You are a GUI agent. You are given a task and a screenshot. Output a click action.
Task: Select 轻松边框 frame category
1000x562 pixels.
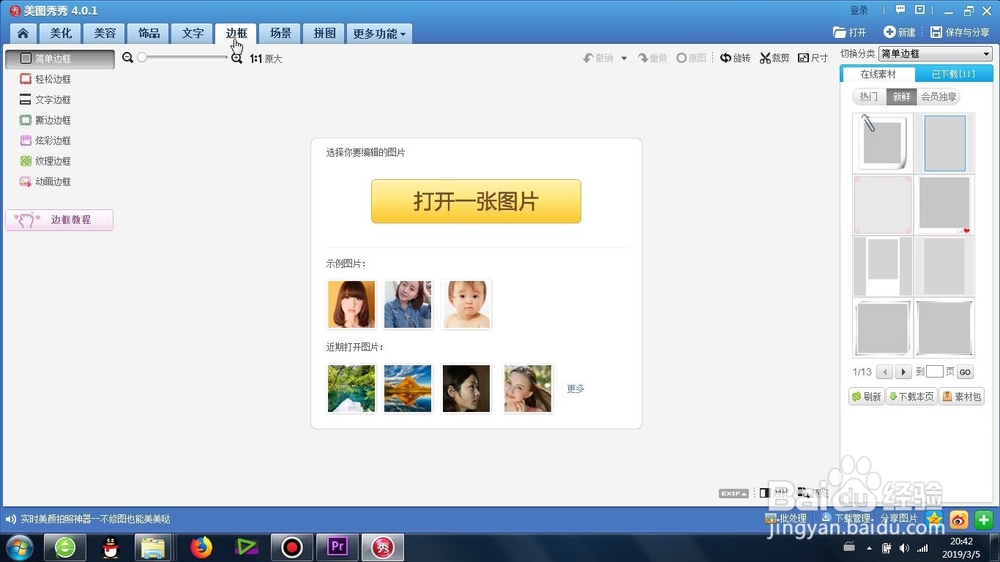point(45,79)
